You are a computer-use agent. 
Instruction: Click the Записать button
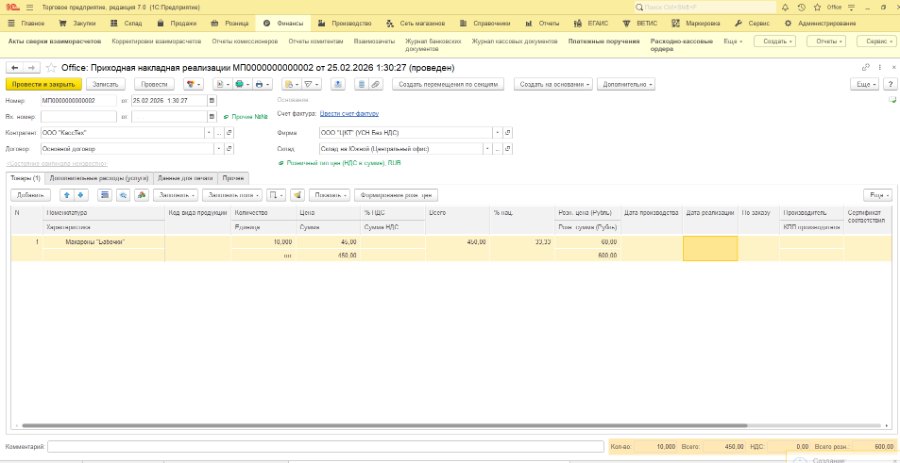tap(106, 84)
